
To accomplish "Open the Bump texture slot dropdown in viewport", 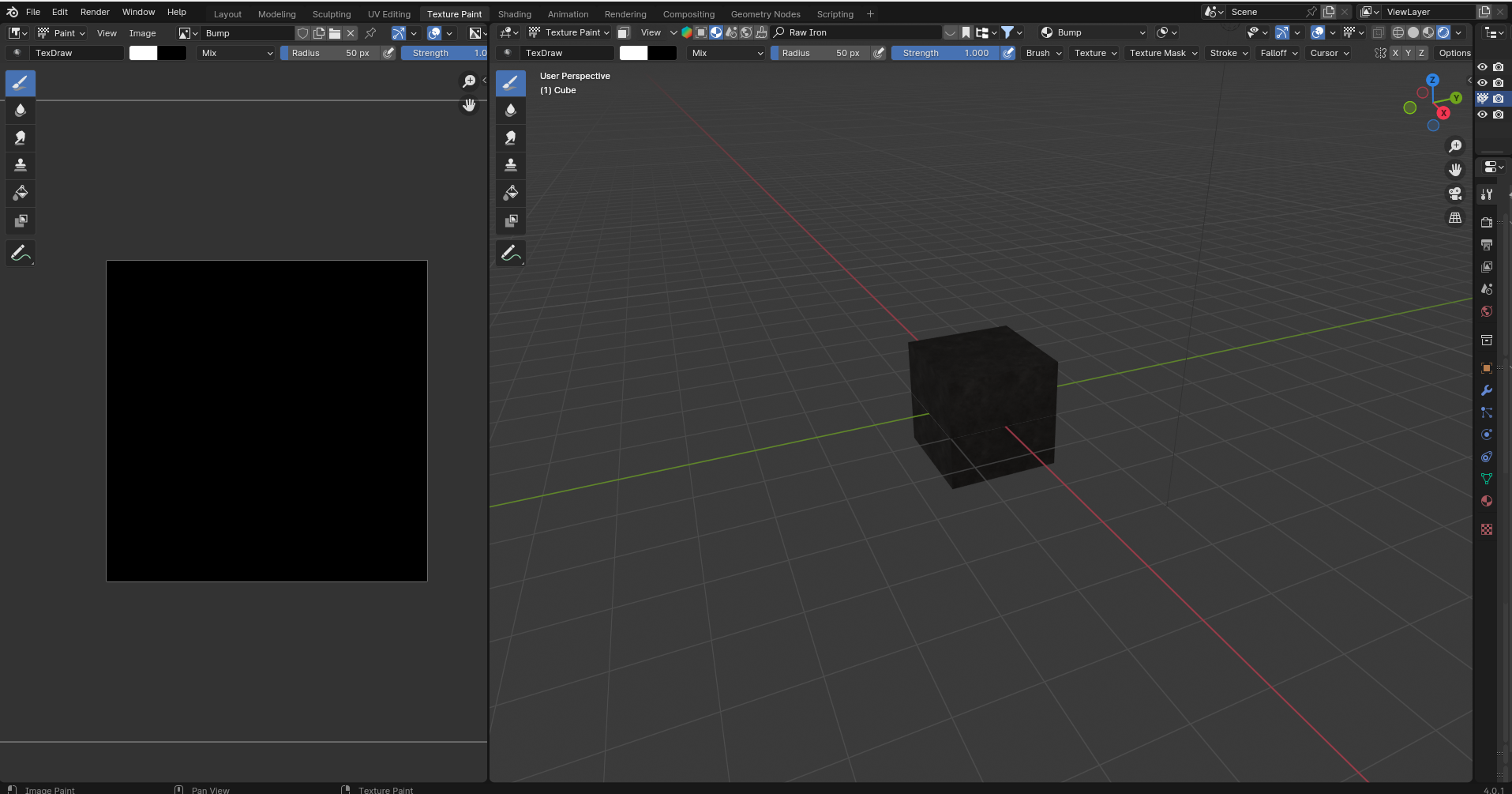I will (x=1093, y=32).
